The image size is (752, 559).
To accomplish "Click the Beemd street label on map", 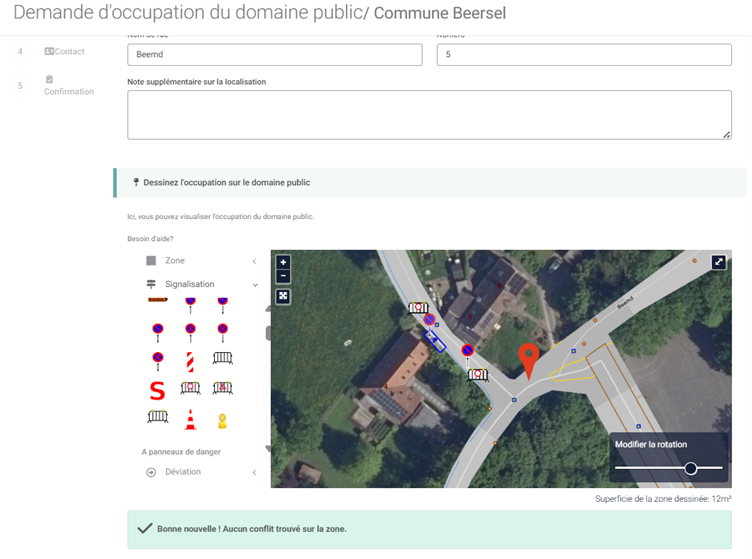I will point(625,303).
